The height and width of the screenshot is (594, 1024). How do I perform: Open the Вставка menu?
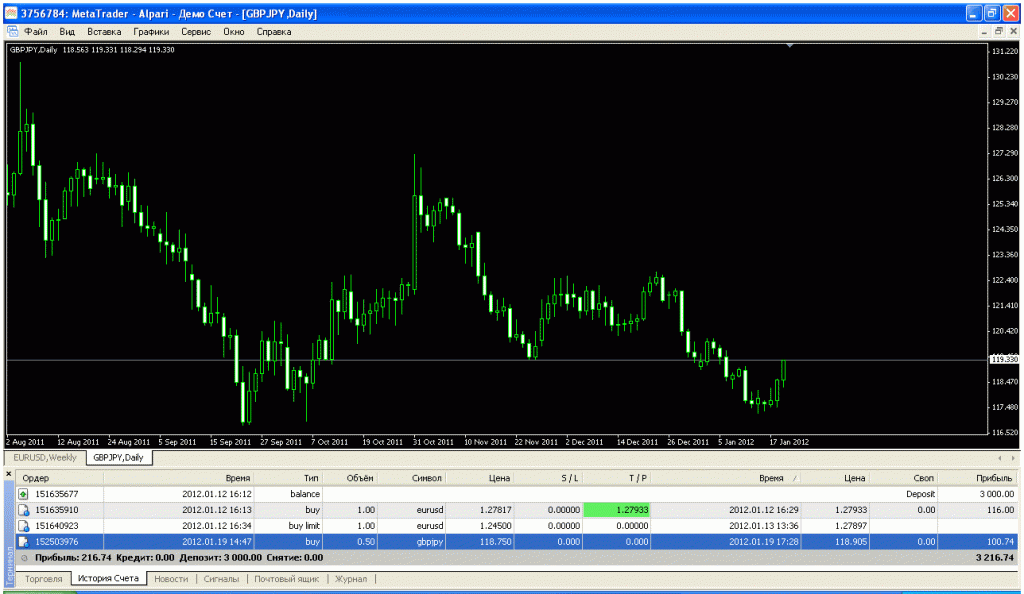coord(104,32)
